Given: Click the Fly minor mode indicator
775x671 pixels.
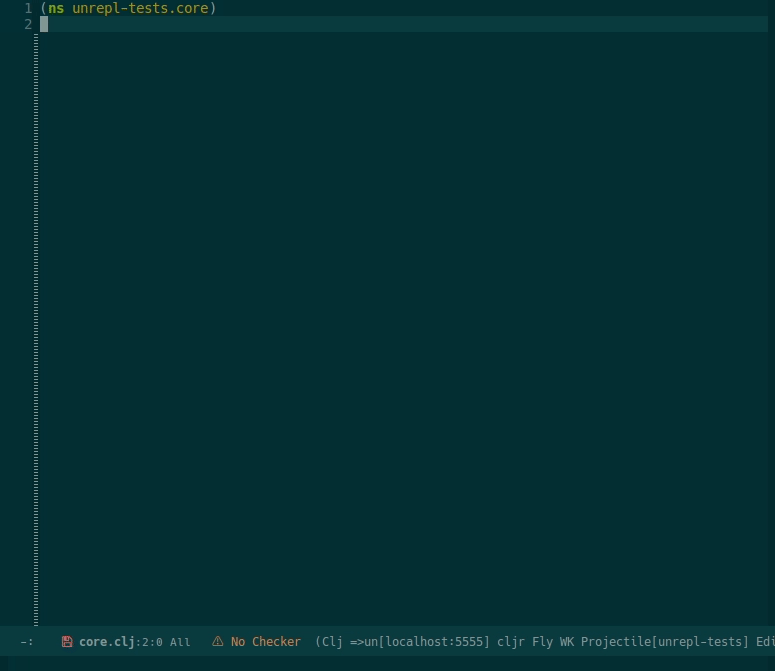Looking at the screenshot, I should pos(542,642).
